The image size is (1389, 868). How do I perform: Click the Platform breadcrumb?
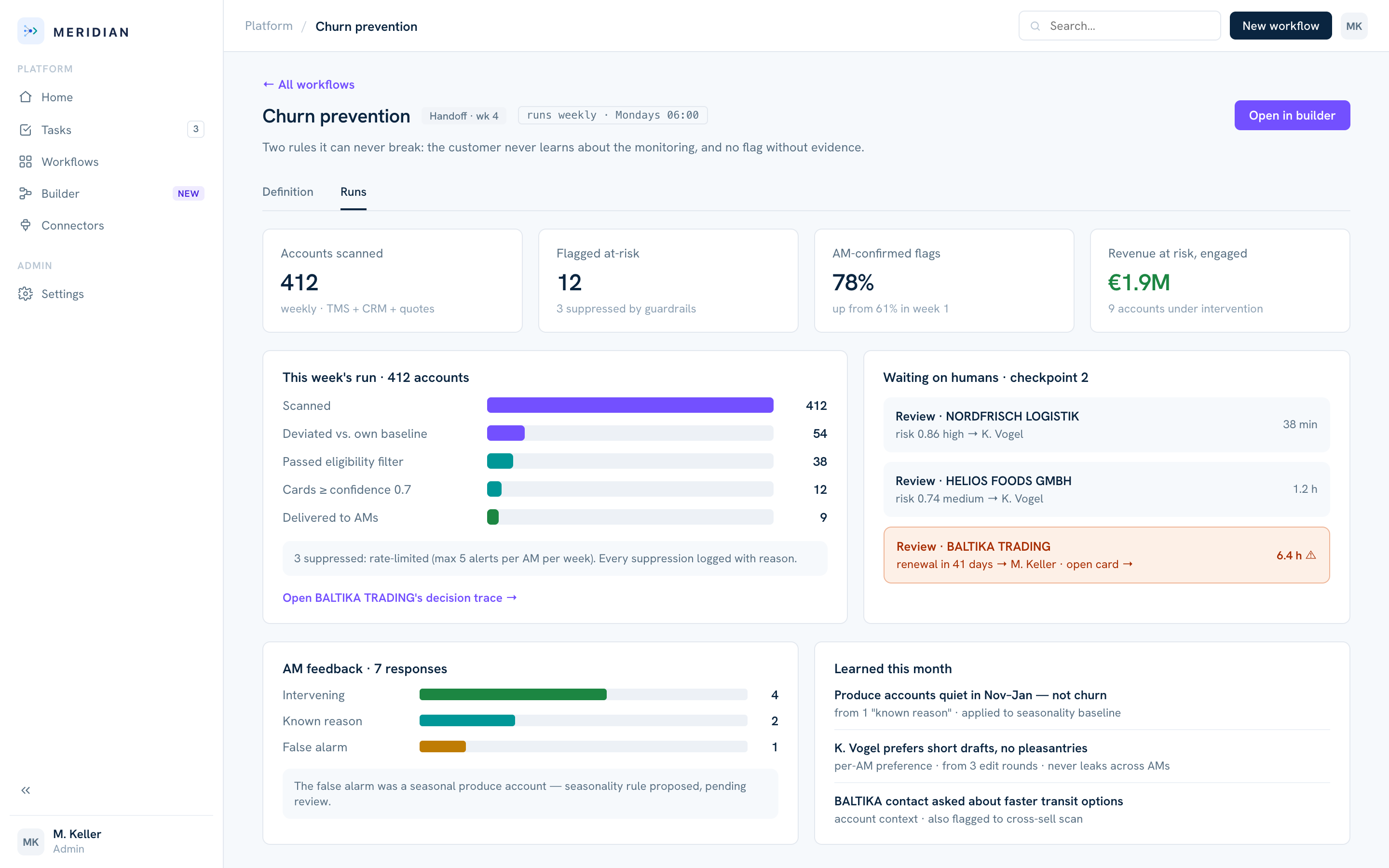[x=269, y=26]
